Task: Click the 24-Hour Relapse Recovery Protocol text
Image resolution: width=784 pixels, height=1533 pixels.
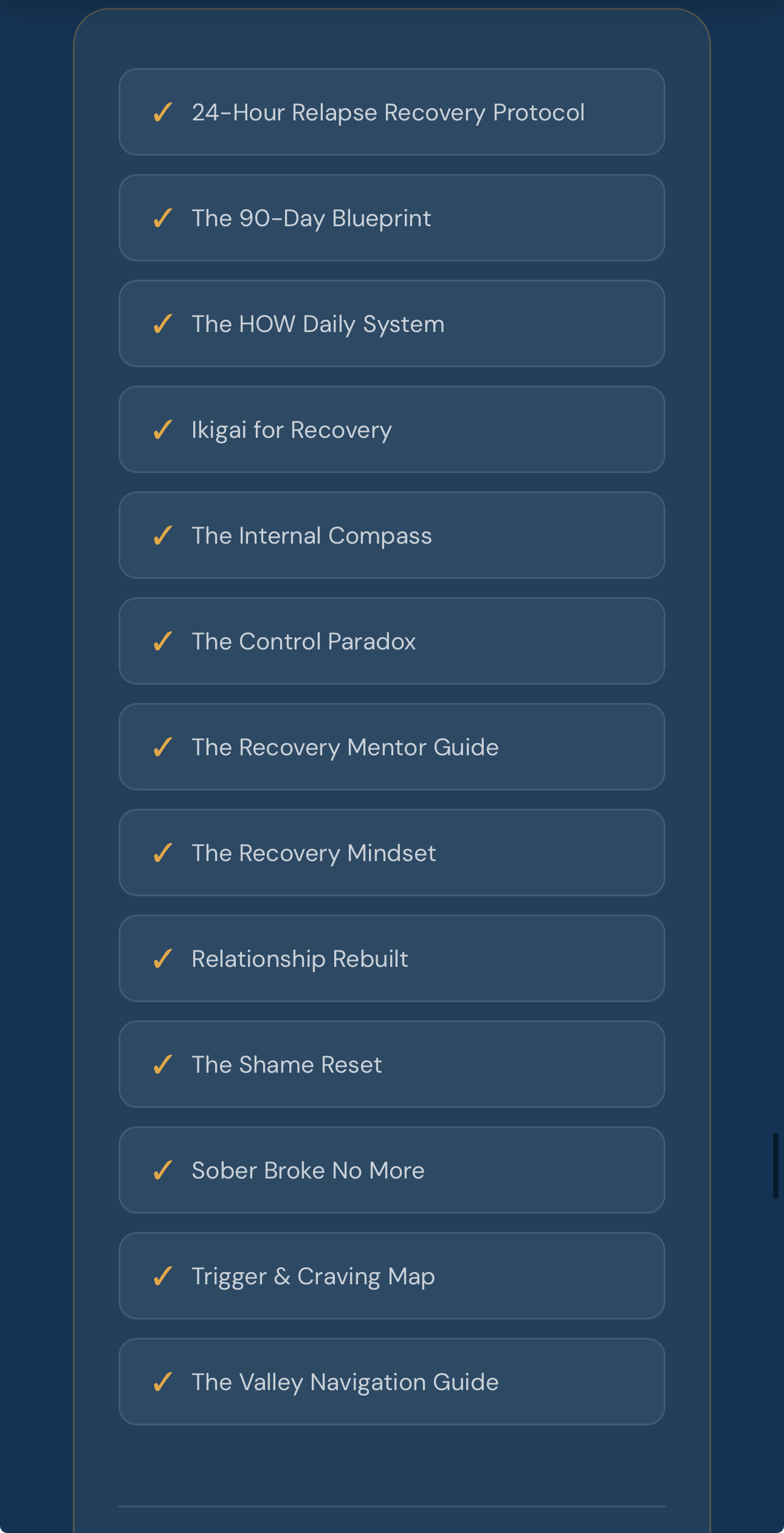Action: pos(388,112)
